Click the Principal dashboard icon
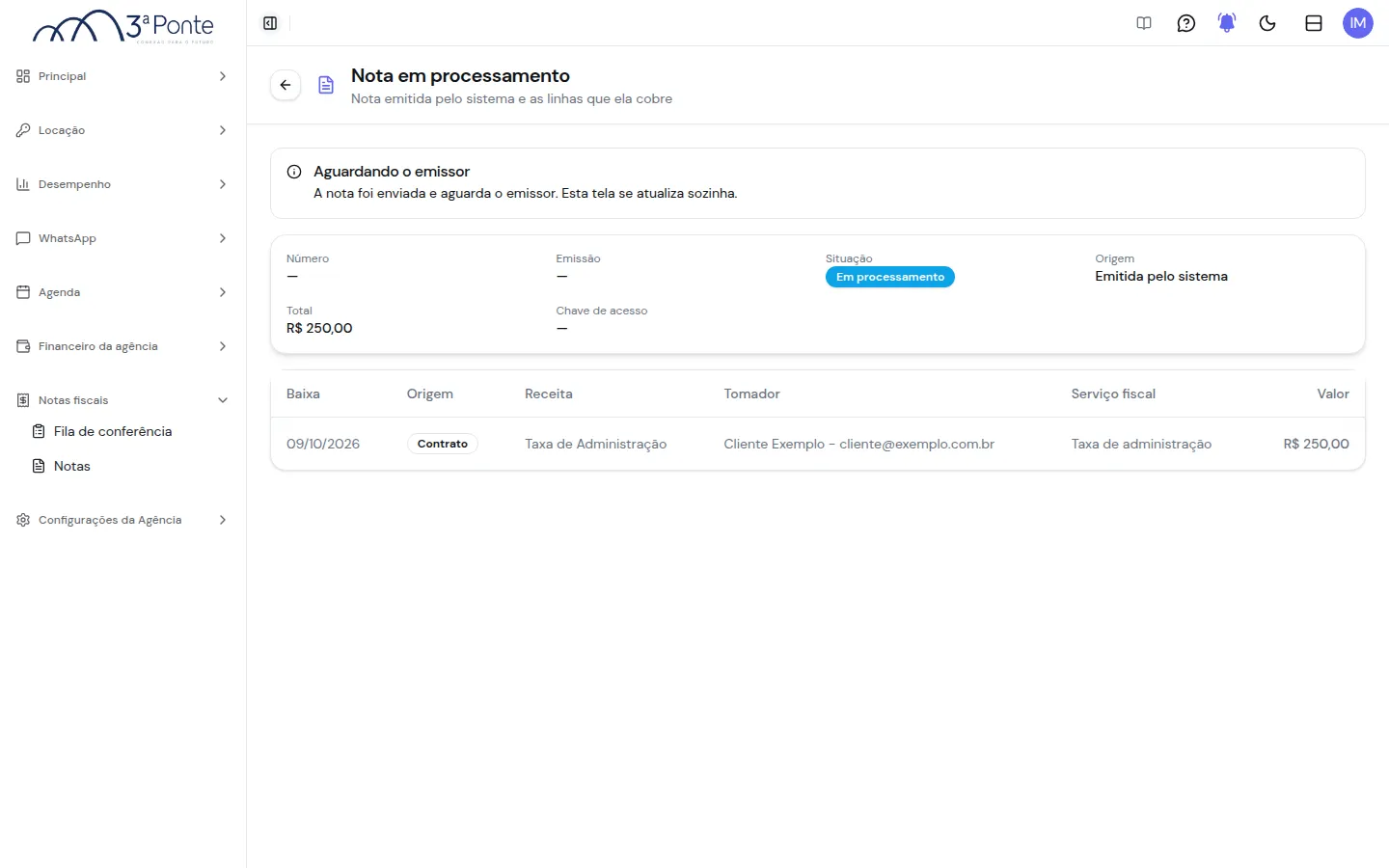This screenshot has width=1389, height=868. coord(23,76)
